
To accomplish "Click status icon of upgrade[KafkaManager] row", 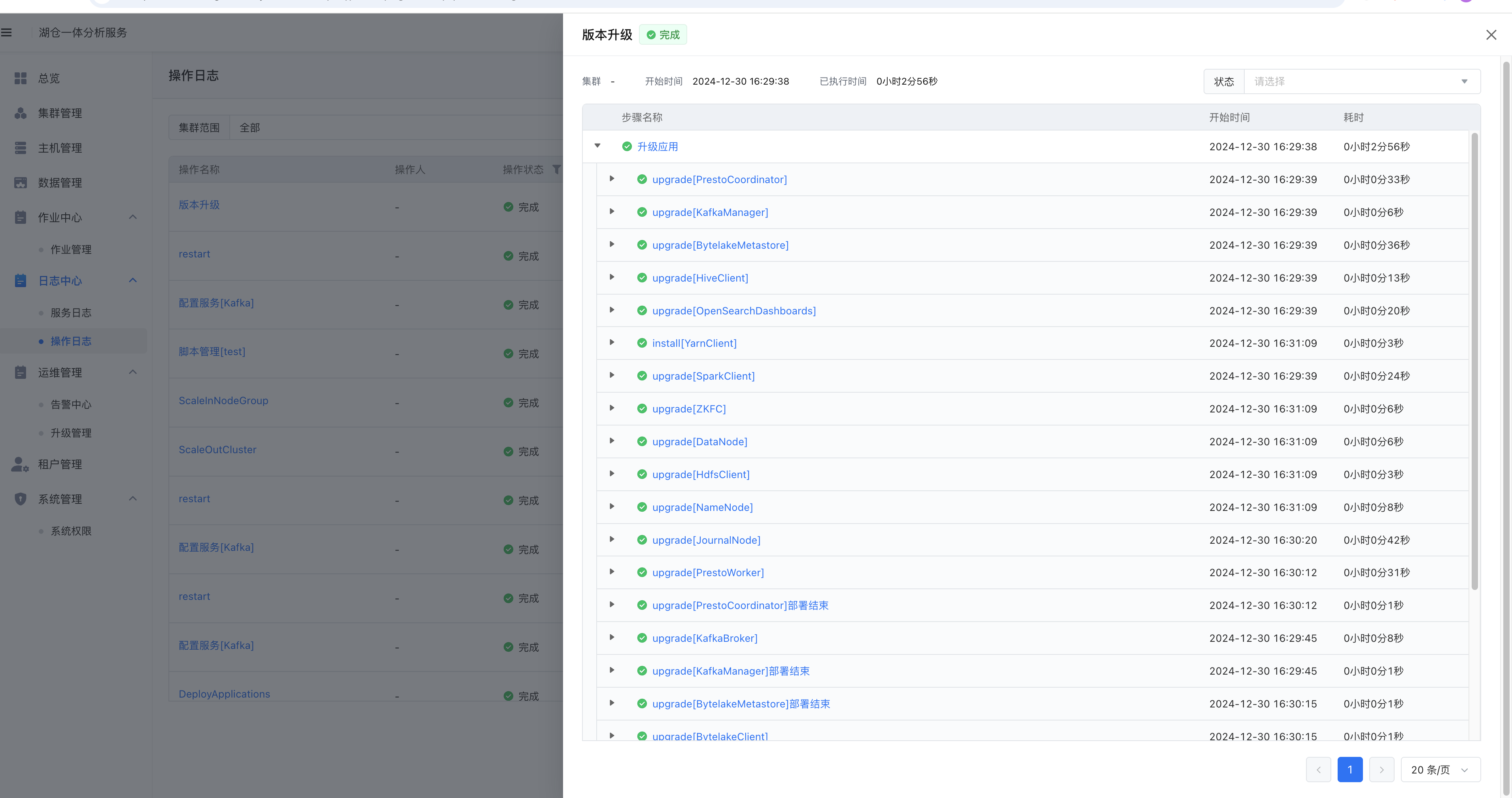I will (x=642, y=212).
